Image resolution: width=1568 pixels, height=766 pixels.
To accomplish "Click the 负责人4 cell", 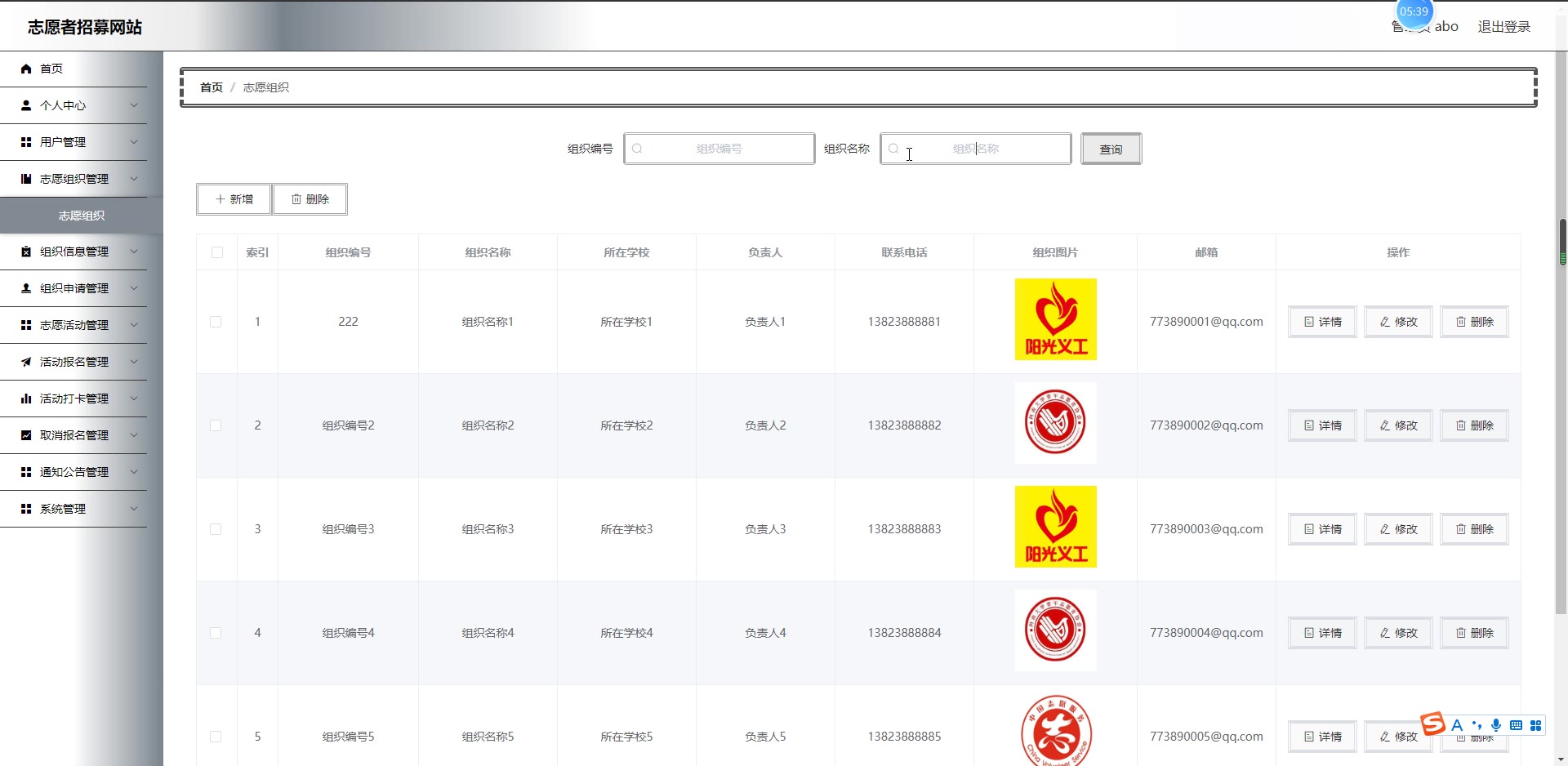I will (765, 633).
